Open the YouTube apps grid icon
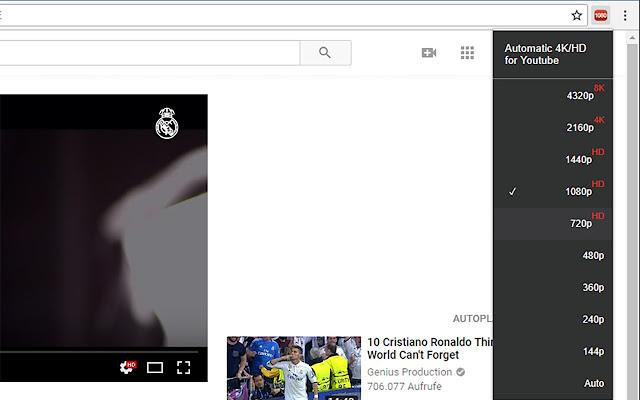 pos(467,53)
